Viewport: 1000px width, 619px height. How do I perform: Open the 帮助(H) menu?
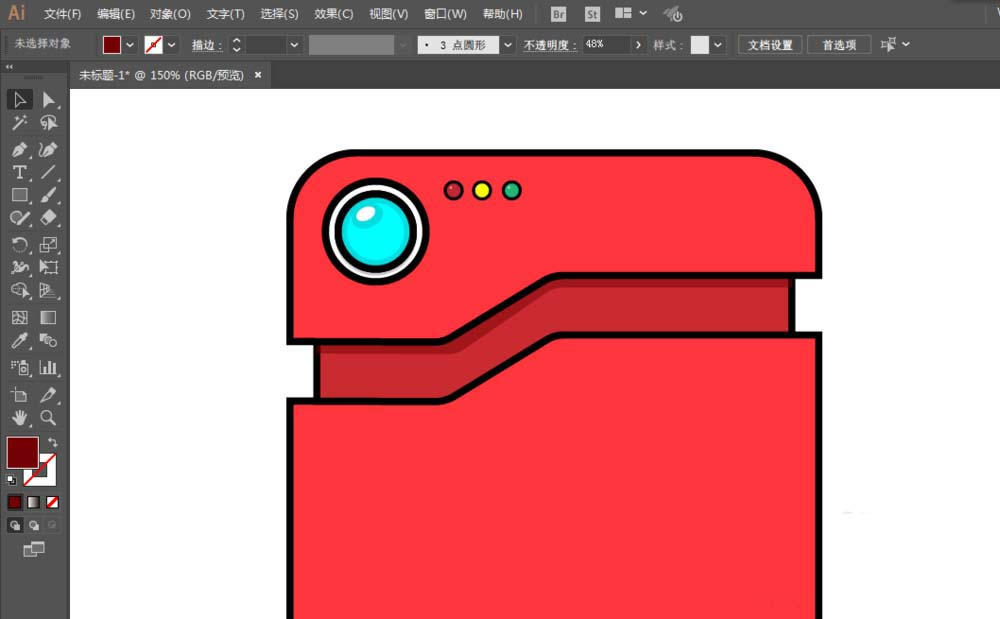click(x=503, y=14)
